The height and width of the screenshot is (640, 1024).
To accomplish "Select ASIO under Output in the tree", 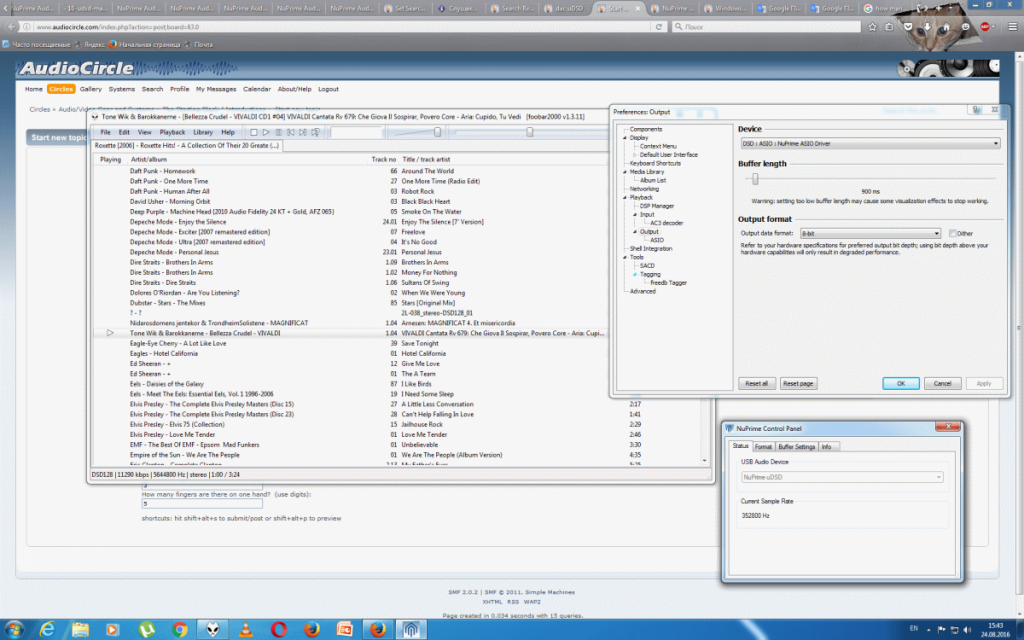I will 657,240.
